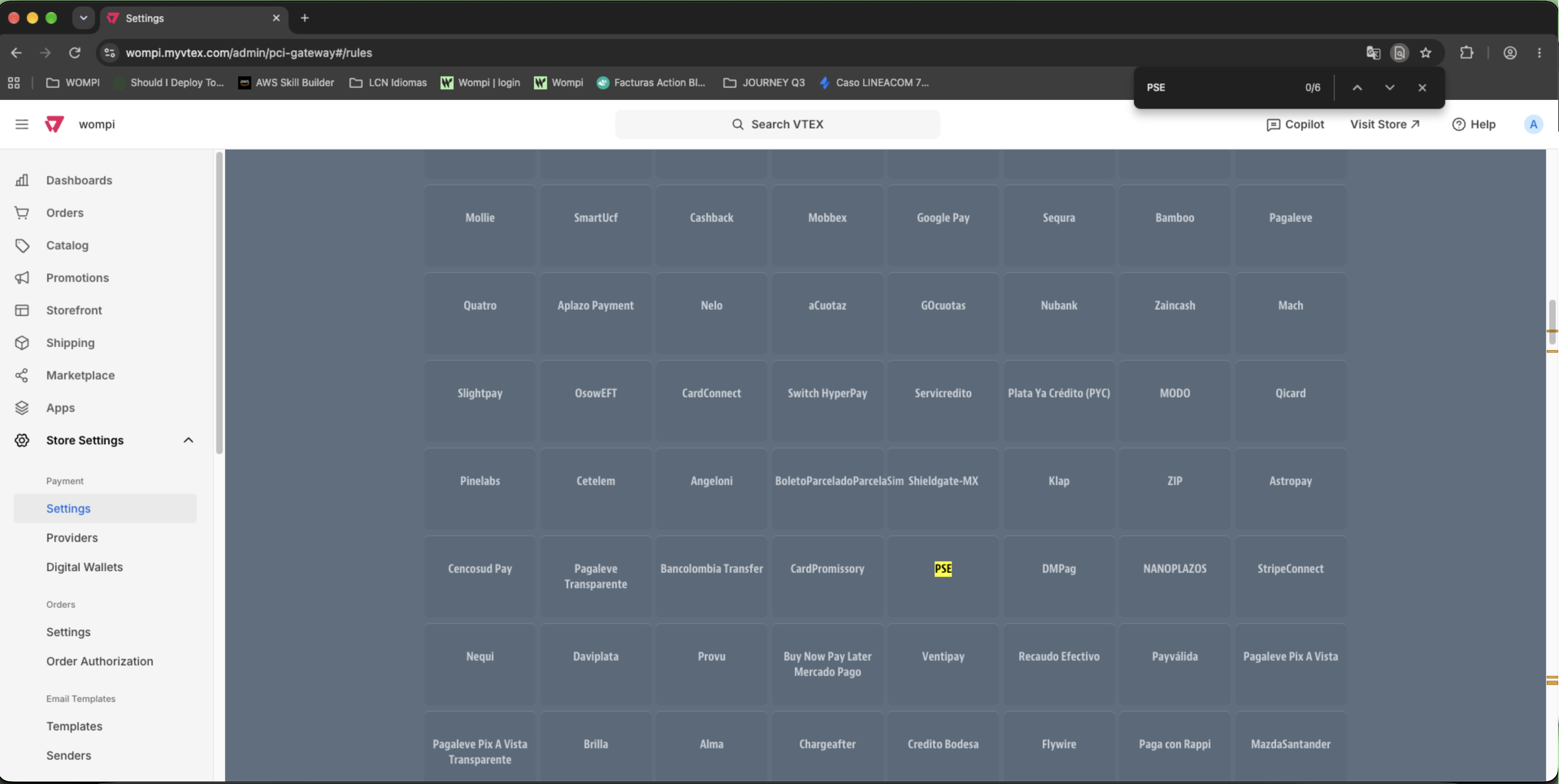1559x784 pixels.
Task: Select the Promotions megaphone icon
Action: click(x=22, y=278)
